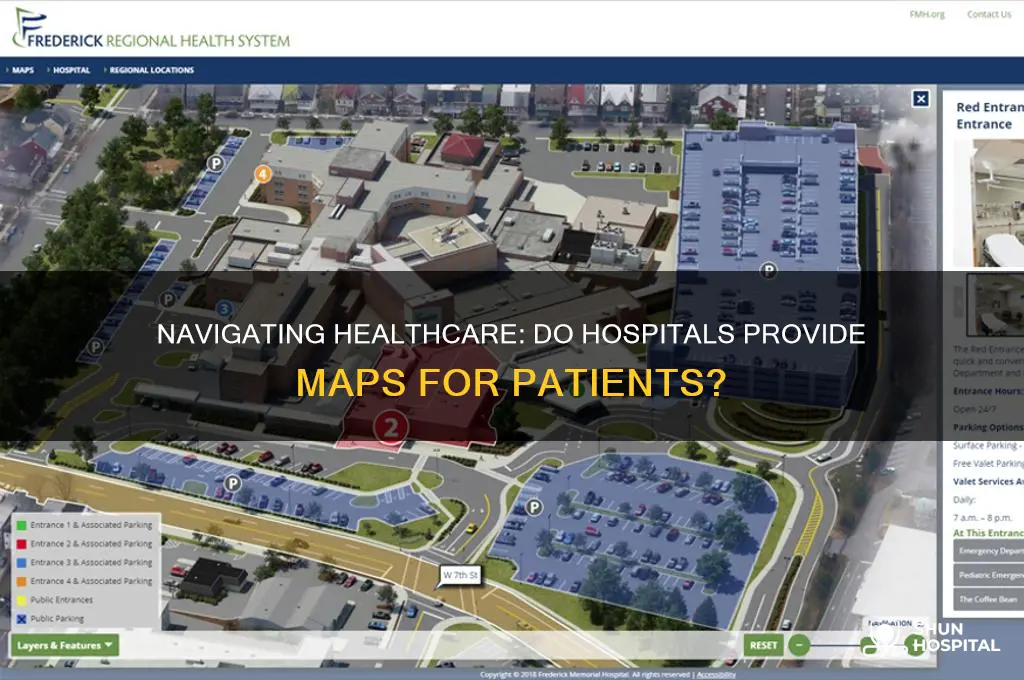The width and height of the screenshot is (1024, 680).
Task: Click the Frederick Regional Health System logo
Action: coord(152,29)
